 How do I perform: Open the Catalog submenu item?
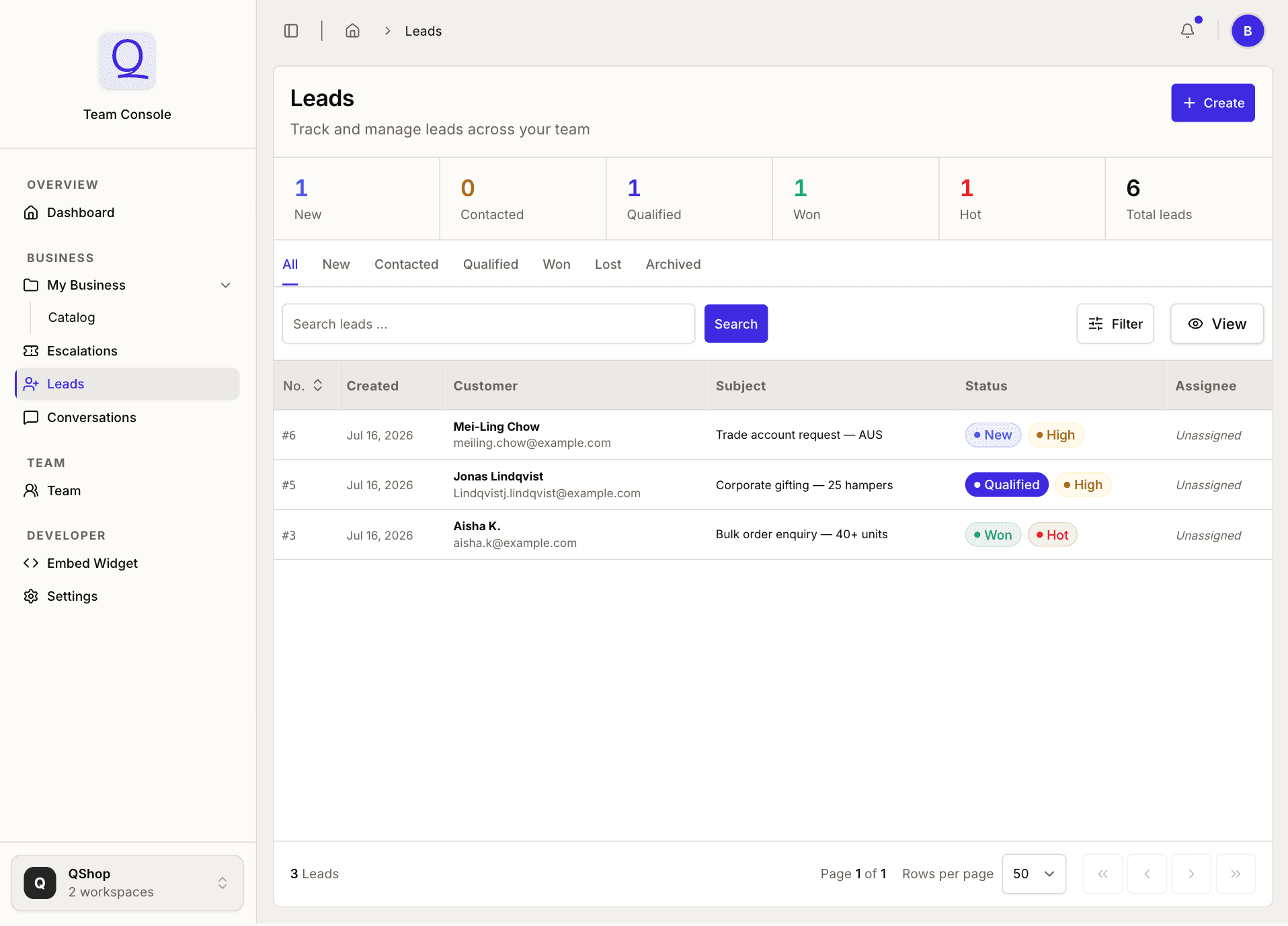(71, 317)
